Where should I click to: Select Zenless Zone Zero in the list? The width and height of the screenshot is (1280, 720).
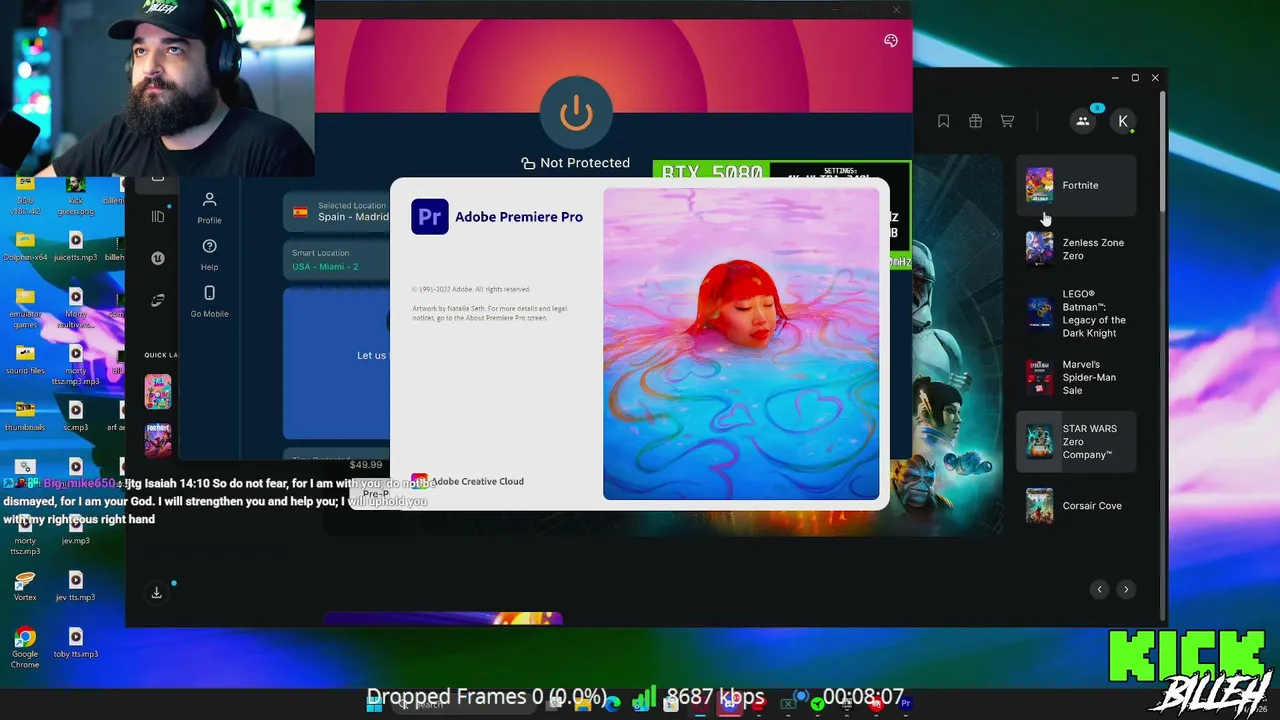(x=1077, y=249)
